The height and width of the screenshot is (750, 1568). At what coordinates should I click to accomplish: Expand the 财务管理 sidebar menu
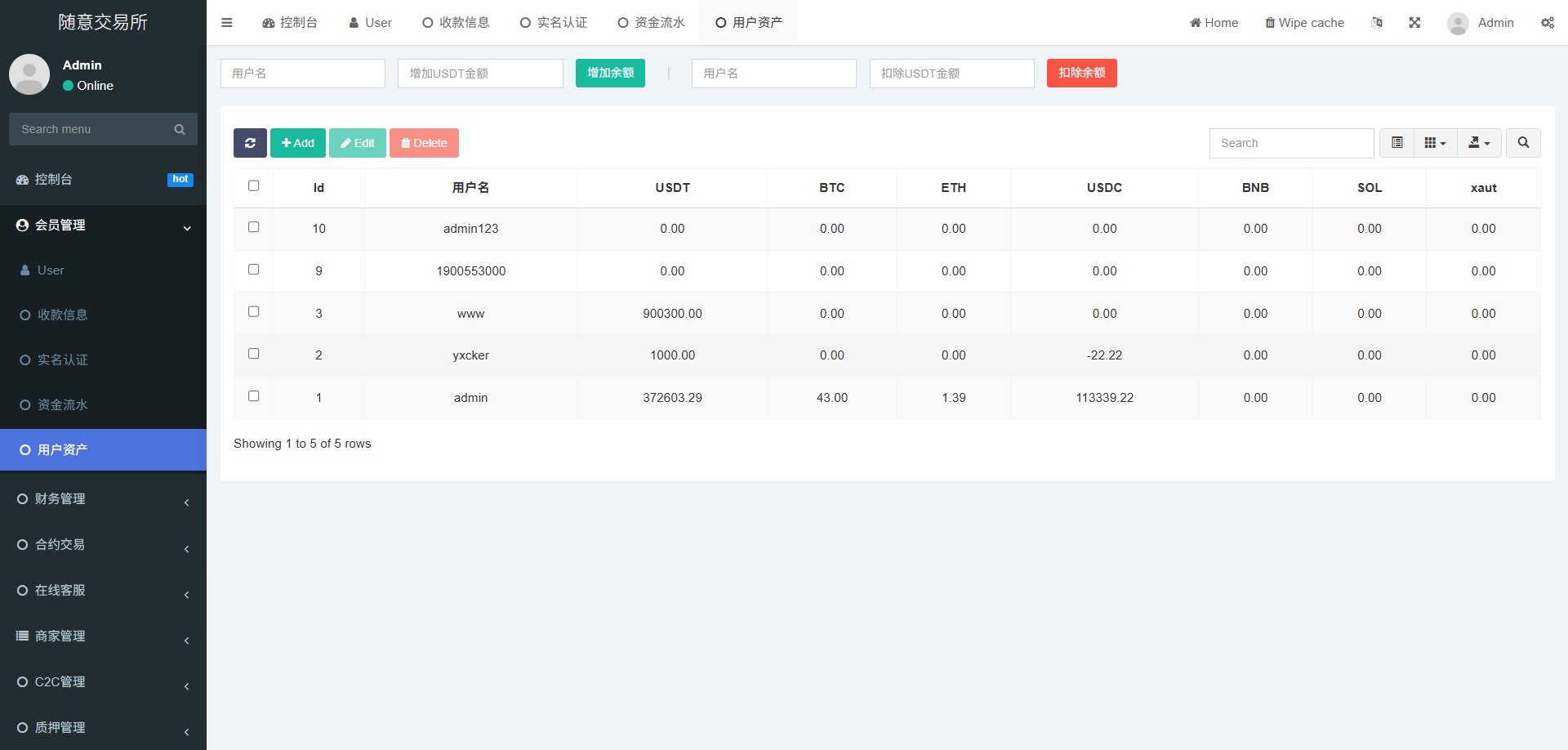tap(103, 499)
